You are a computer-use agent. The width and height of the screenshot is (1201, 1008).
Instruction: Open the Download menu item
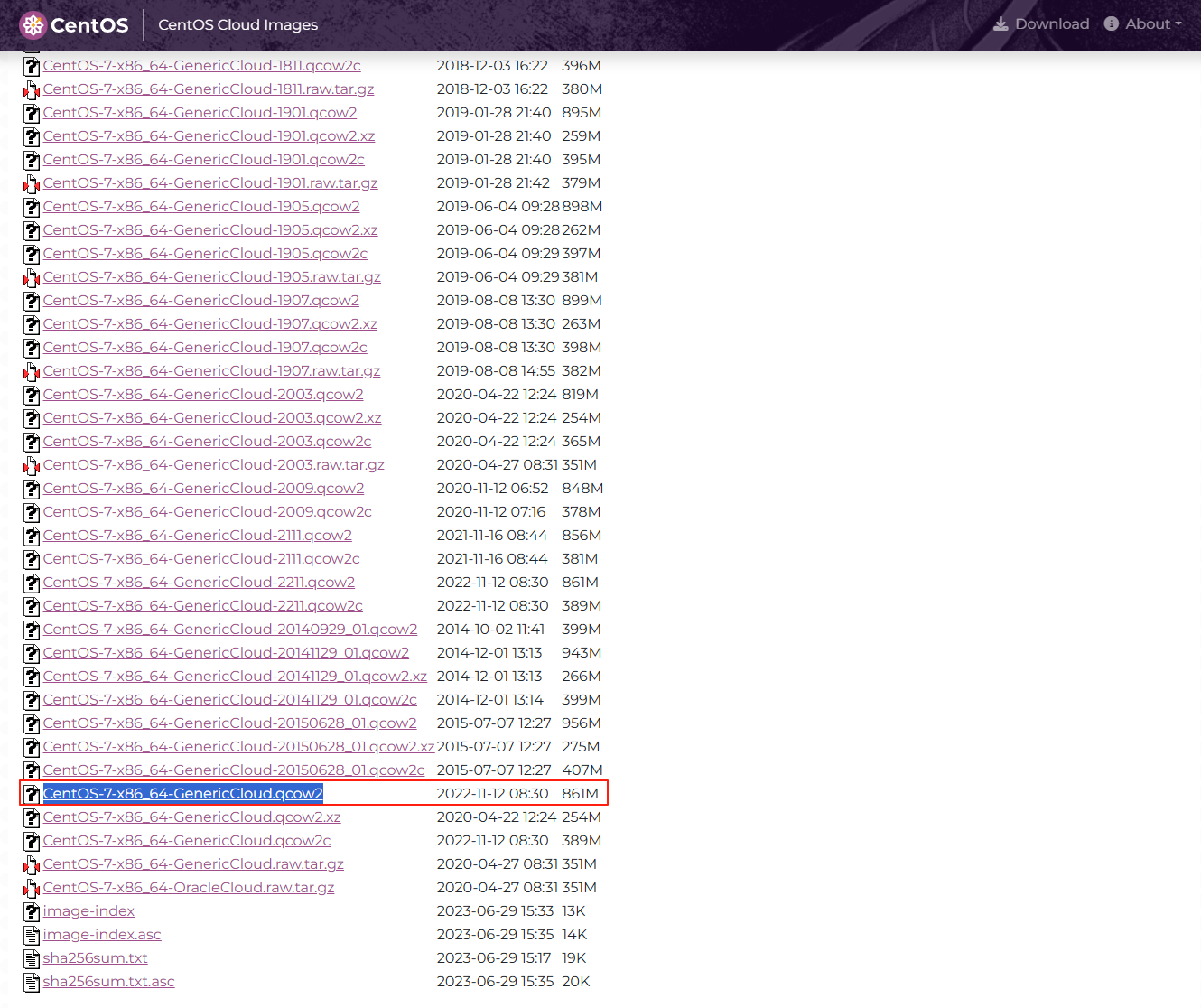[1051, 24]
